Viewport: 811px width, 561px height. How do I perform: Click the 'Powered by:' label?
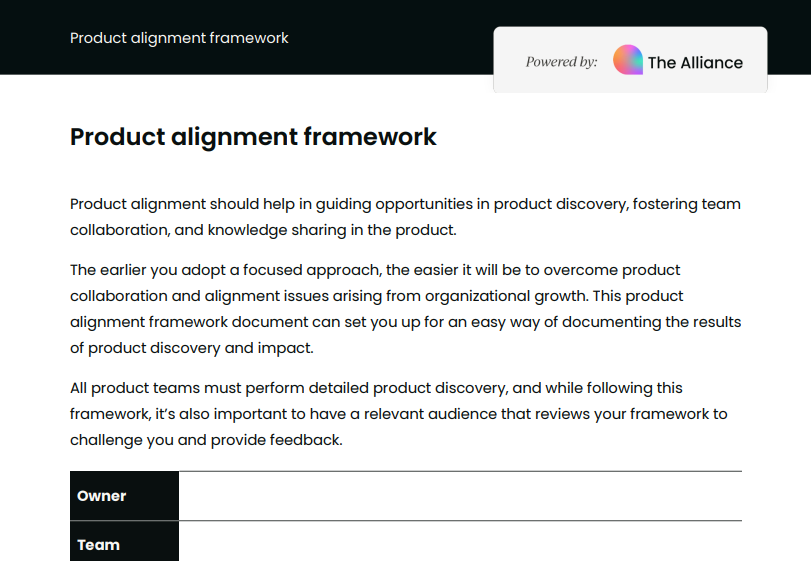(x=562, y=62)
